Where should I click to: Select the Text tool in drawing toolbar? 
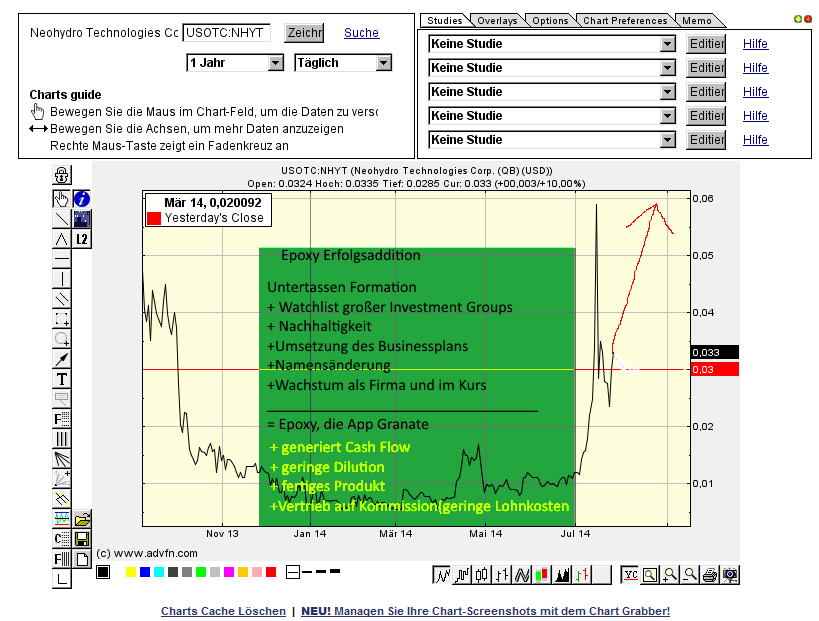62,379
